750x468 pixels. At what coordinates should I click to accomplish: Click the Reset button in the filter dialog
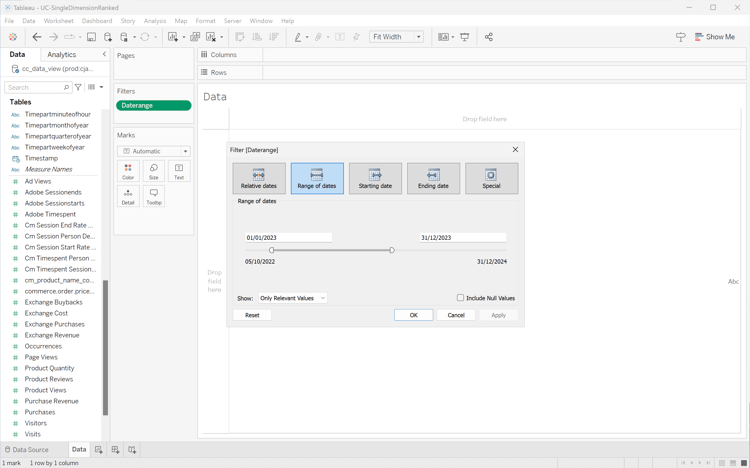tap(252, 315)
